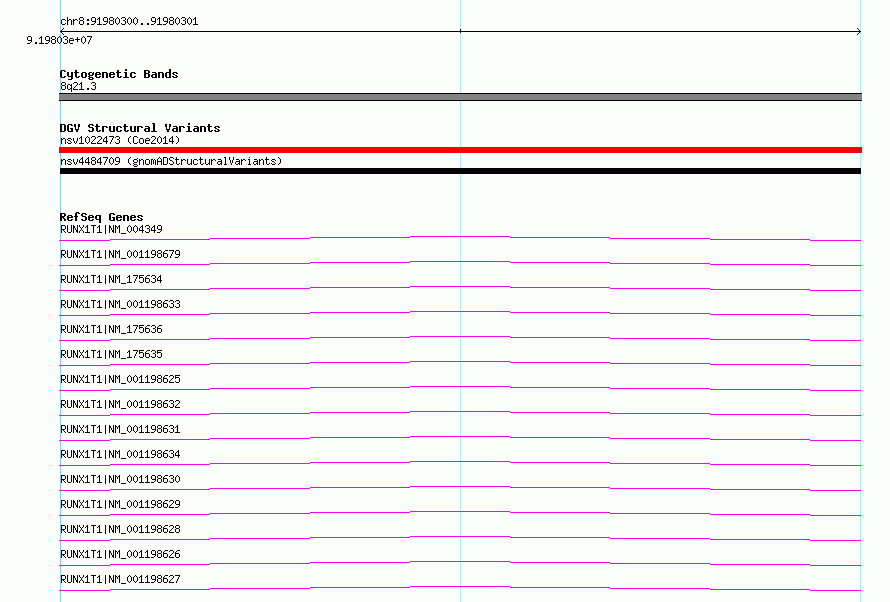Viewport: 890px width, 602px height.
Task: Open transcript RUNX1T1|NM_001198633
Action: (x=120, y=304)
